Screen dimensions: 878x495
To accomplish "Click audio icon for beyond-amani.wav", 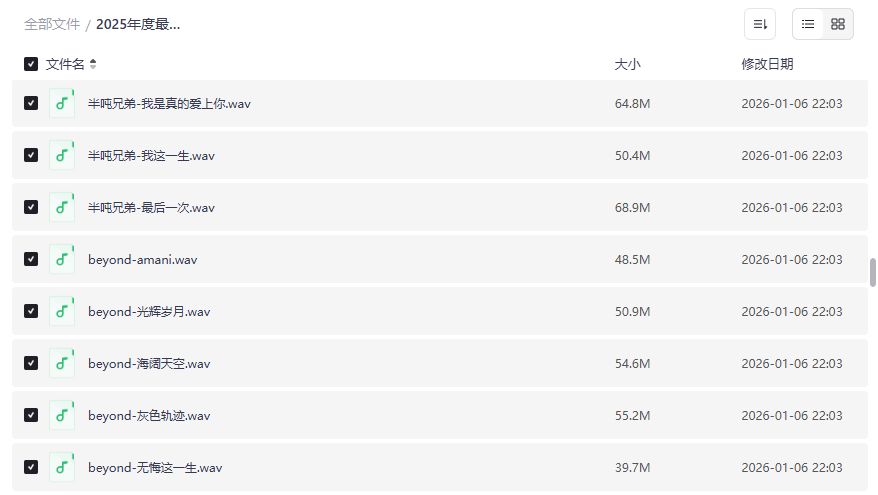I will (x=62, y=259).
